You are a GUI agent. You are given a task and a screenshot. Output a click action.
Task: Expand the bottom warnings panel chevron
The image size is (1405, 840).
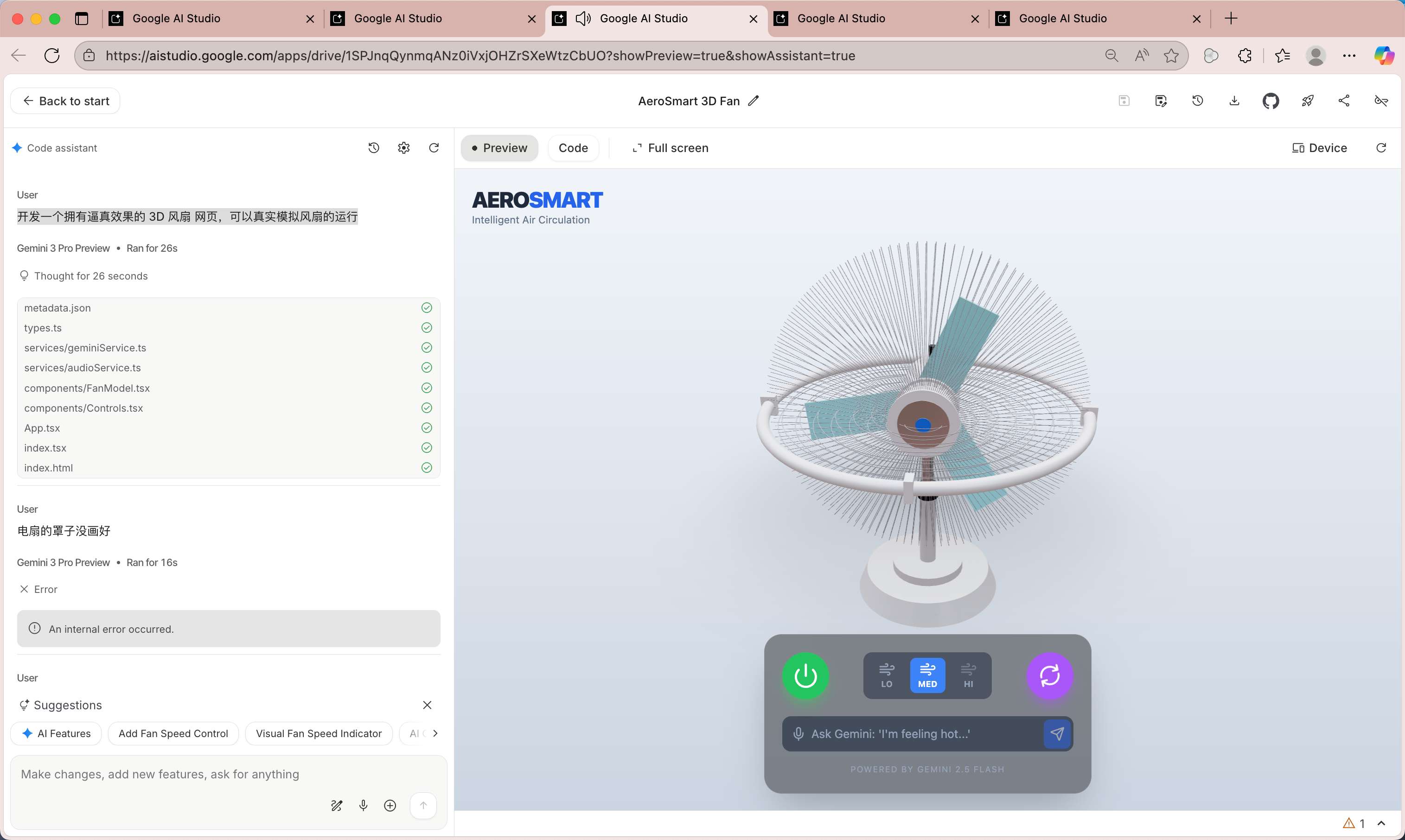coord(1381,823)
